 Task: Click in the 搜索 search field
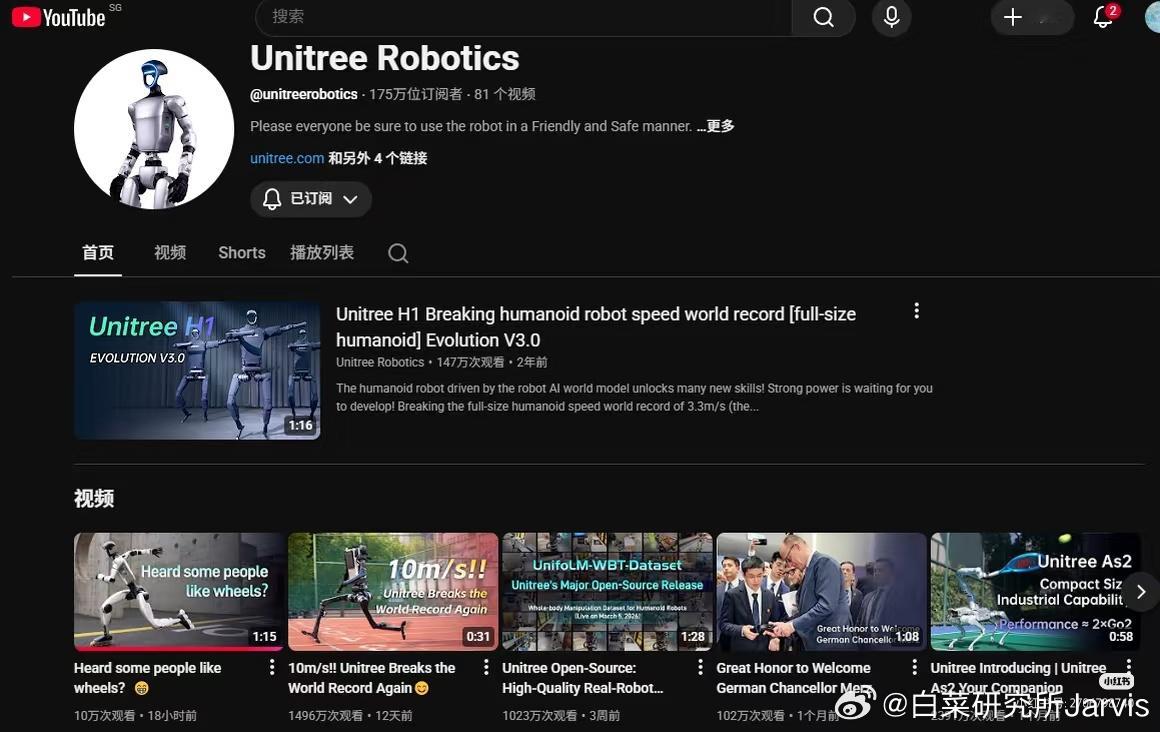point(524,17)
